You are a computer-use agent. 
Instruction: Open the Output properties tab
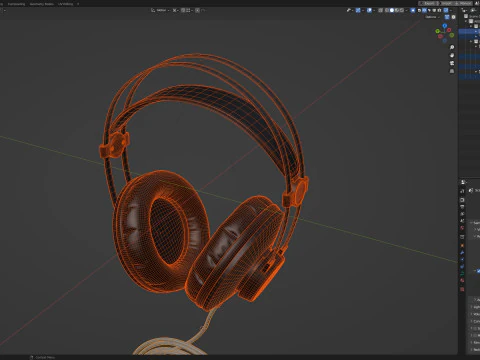pyautogui.click(x=462, y=207)
